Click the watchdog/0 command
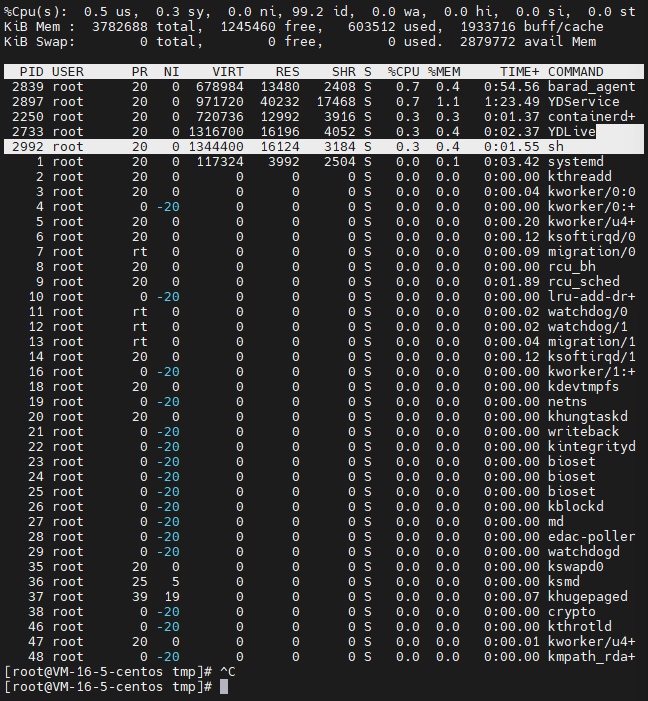This screenshot has width=648, height=701. point(588,312)
